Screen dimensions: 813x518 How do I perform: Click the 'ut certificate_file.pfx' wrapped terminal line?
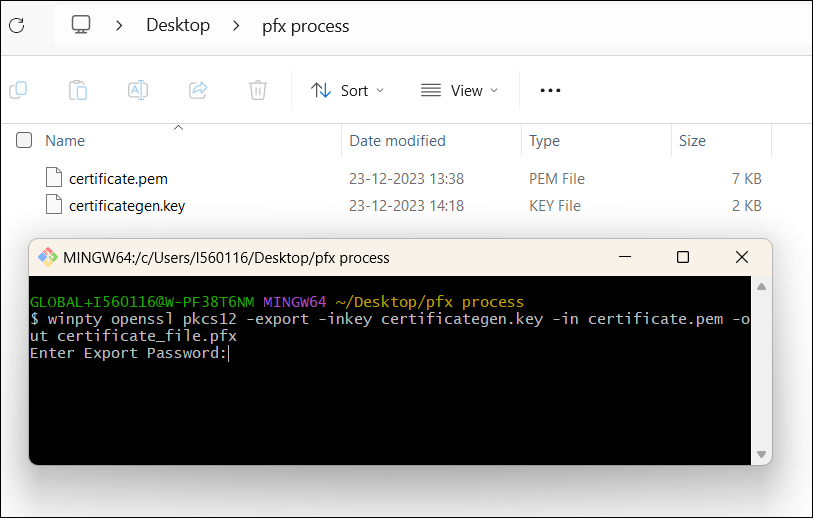pos(133,336)
